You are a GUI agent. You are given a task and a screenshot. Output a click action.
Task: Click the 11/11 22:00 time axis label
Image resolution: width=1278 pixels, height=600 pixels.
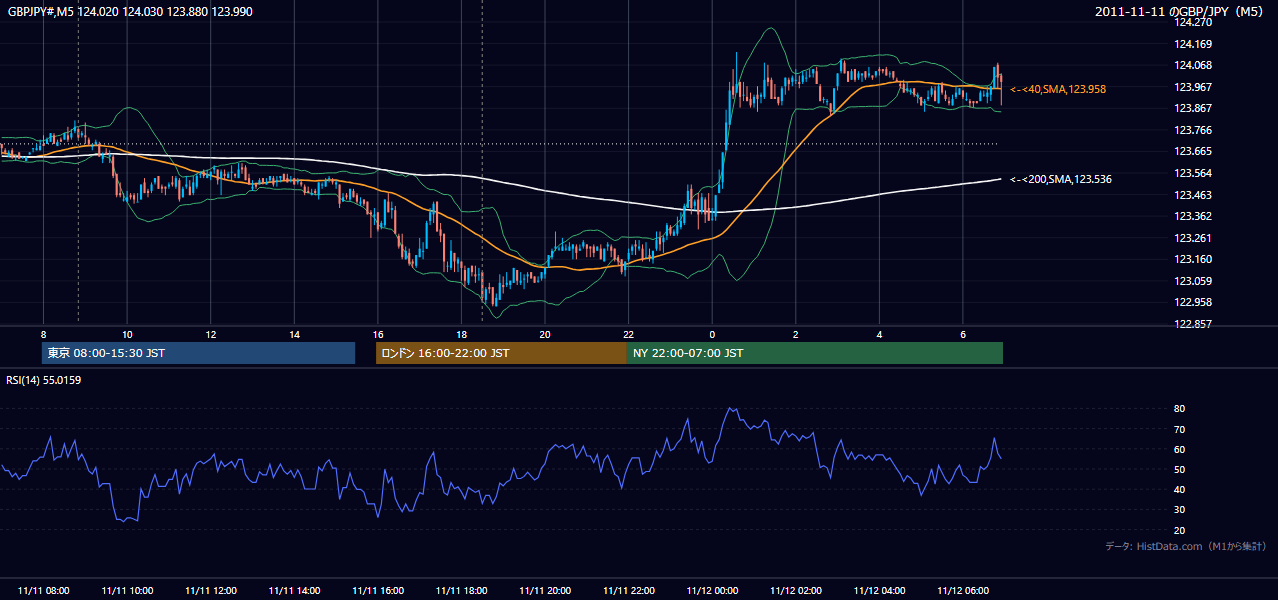[628, 591]
